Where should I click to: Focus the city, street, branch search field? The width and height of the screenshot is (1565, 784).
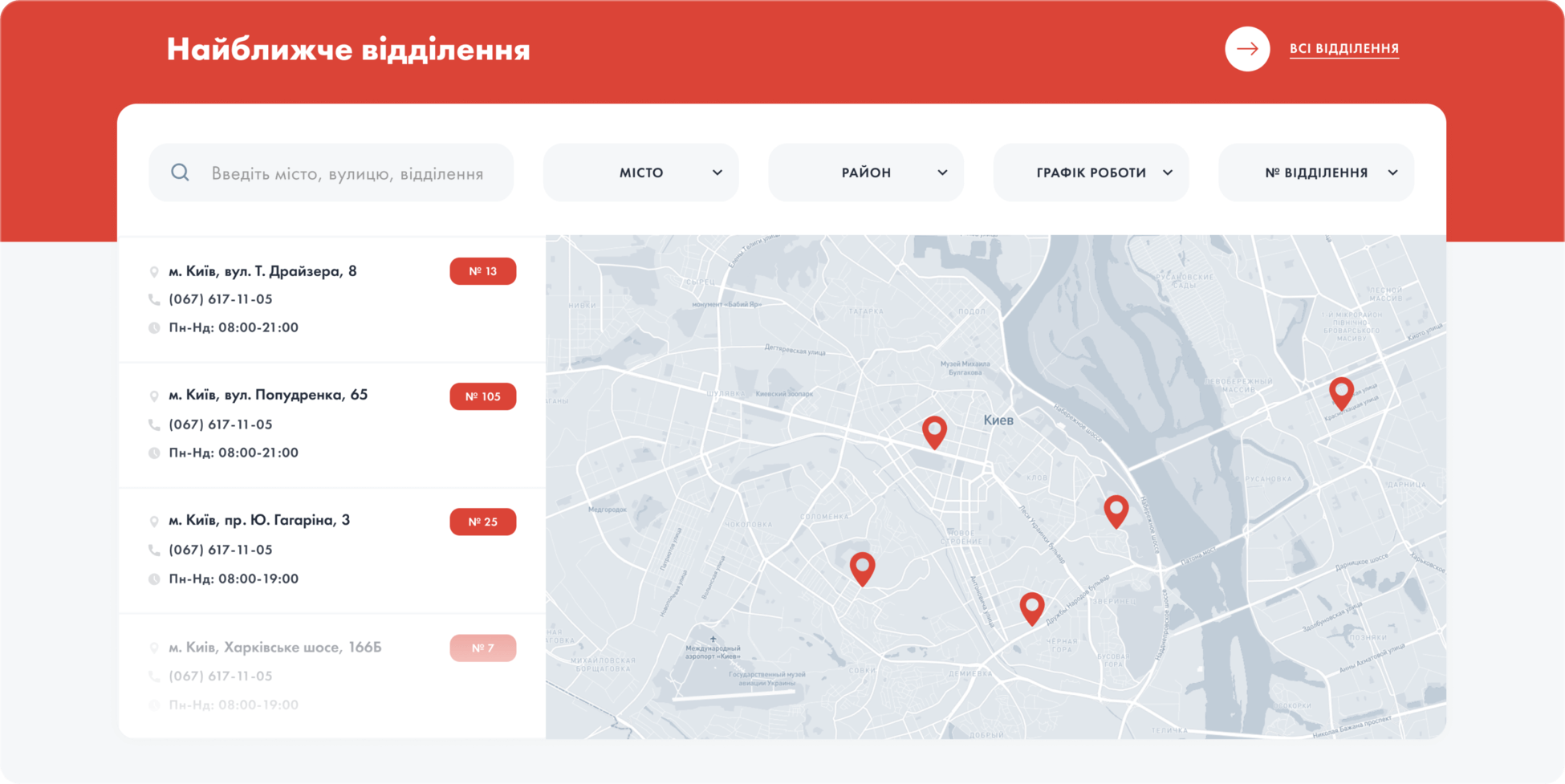[x=347, y=173]
